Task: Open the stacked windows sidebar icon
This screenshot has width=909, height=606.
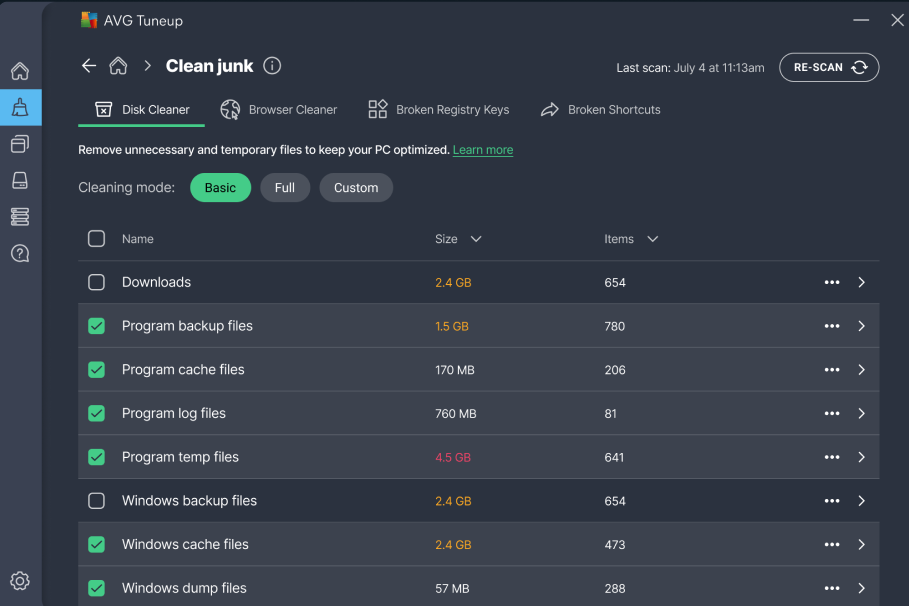Action: point(20,144)
